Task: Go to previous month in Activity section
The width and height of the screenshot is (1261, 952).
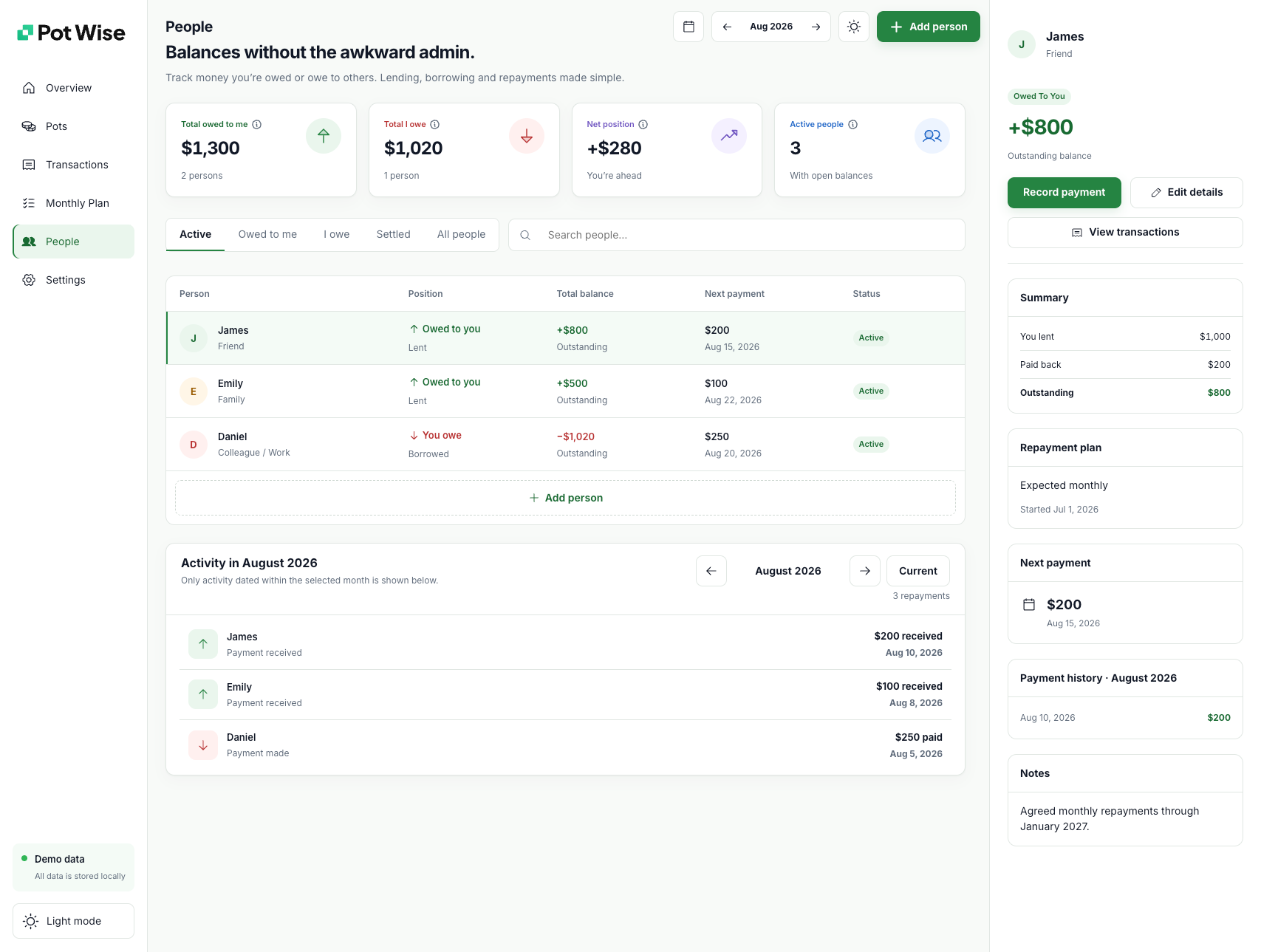Action: tap(711, 571)
